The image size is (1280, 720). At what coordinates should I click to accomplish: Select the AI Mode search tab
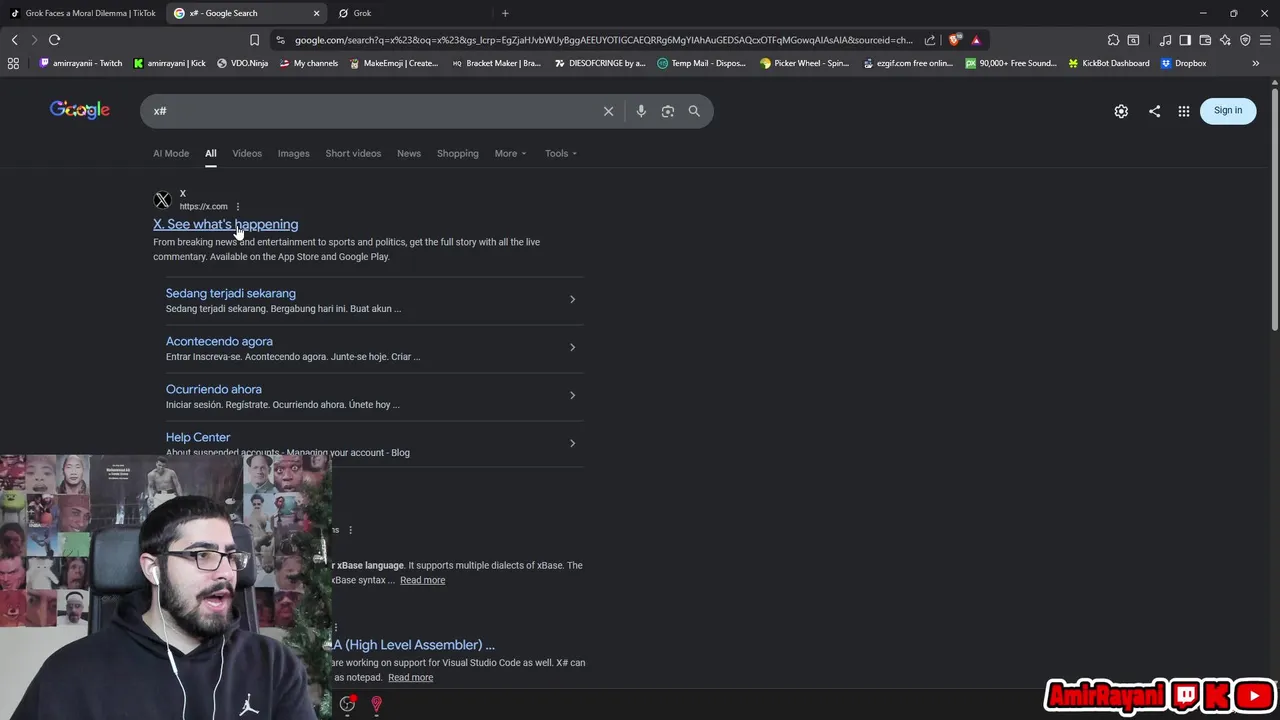171,153
